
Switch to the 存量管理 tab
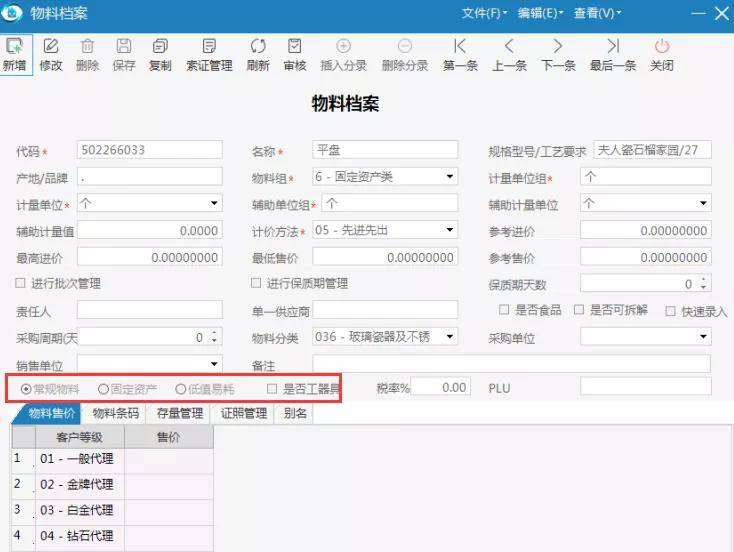(x=182, y=414)
